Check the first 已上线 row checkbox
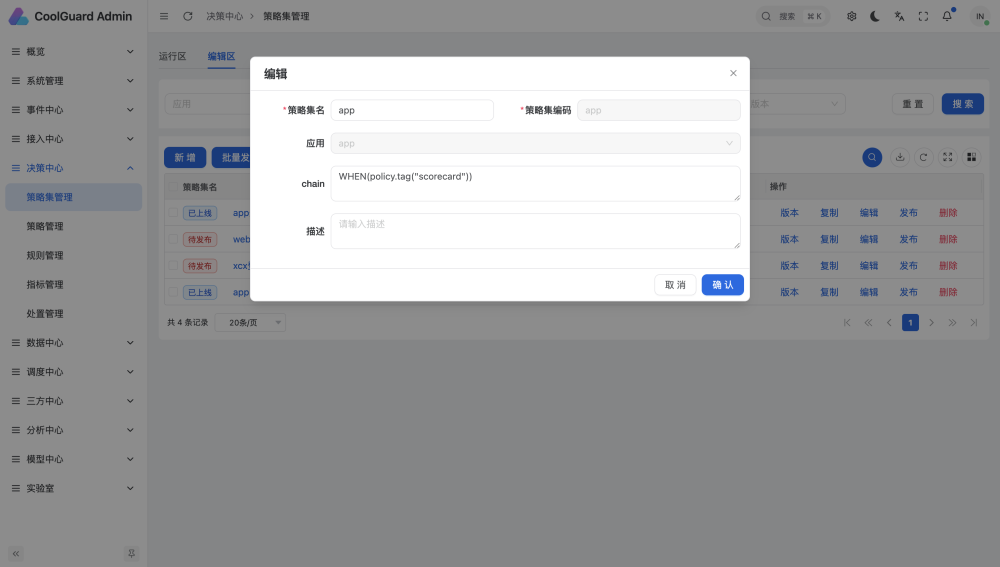Image resolution: width=1000 pixels, height=567 pixels. coord(173,213)
